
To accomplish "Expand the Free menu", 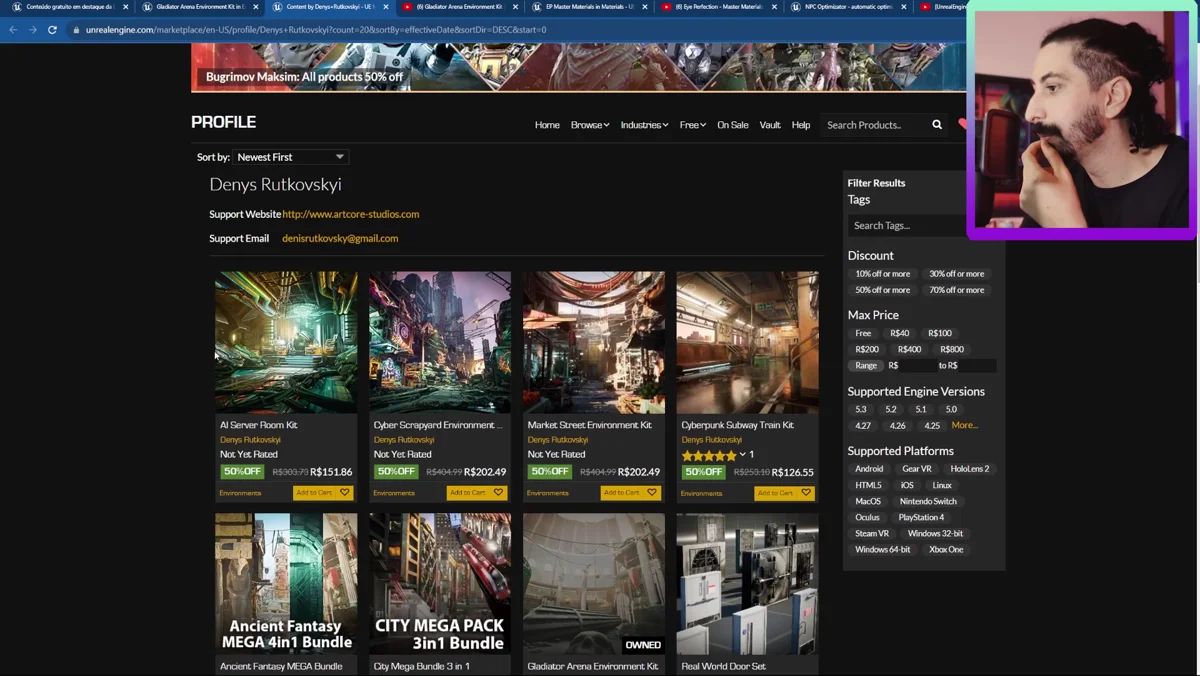I will coord(693,125).
